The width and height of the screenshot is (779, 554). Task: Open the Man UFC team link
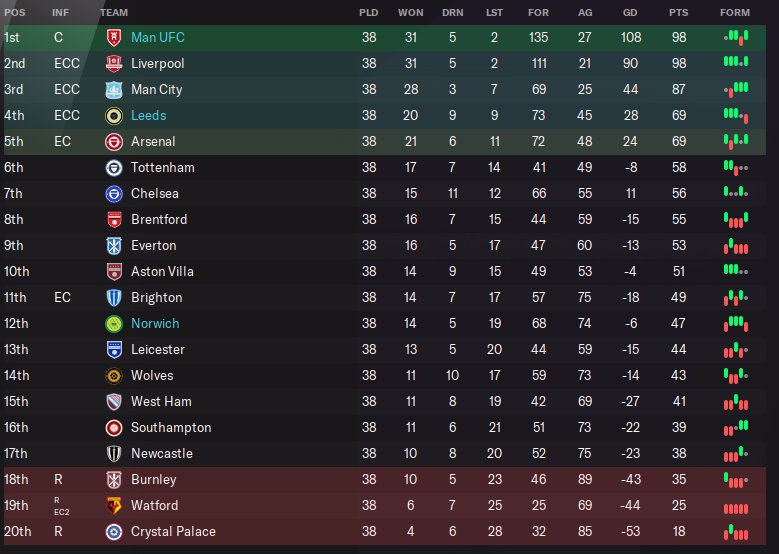(x=157, y=37)
